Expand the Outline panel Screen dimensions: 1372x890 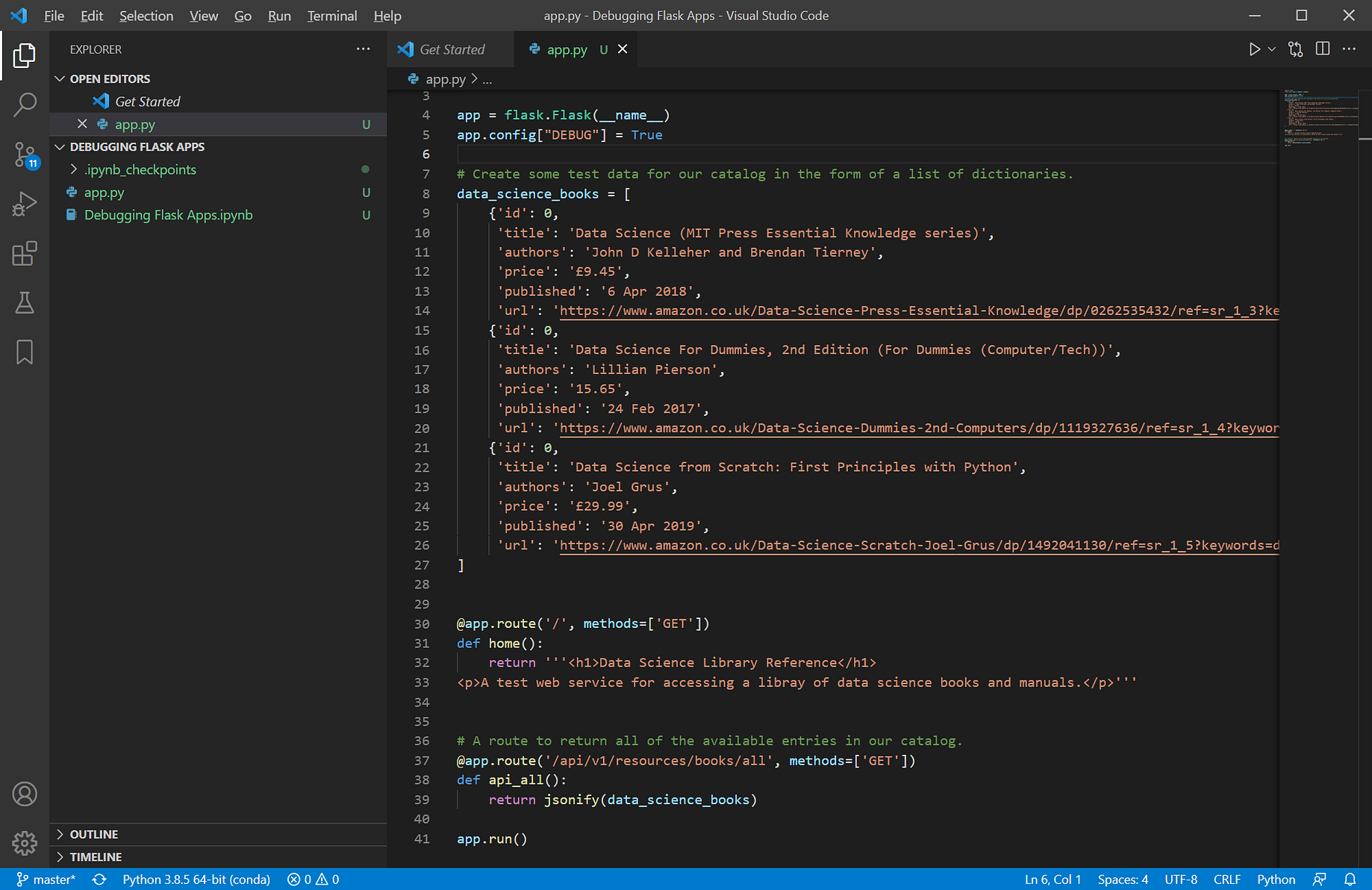[x=93, y=834]
